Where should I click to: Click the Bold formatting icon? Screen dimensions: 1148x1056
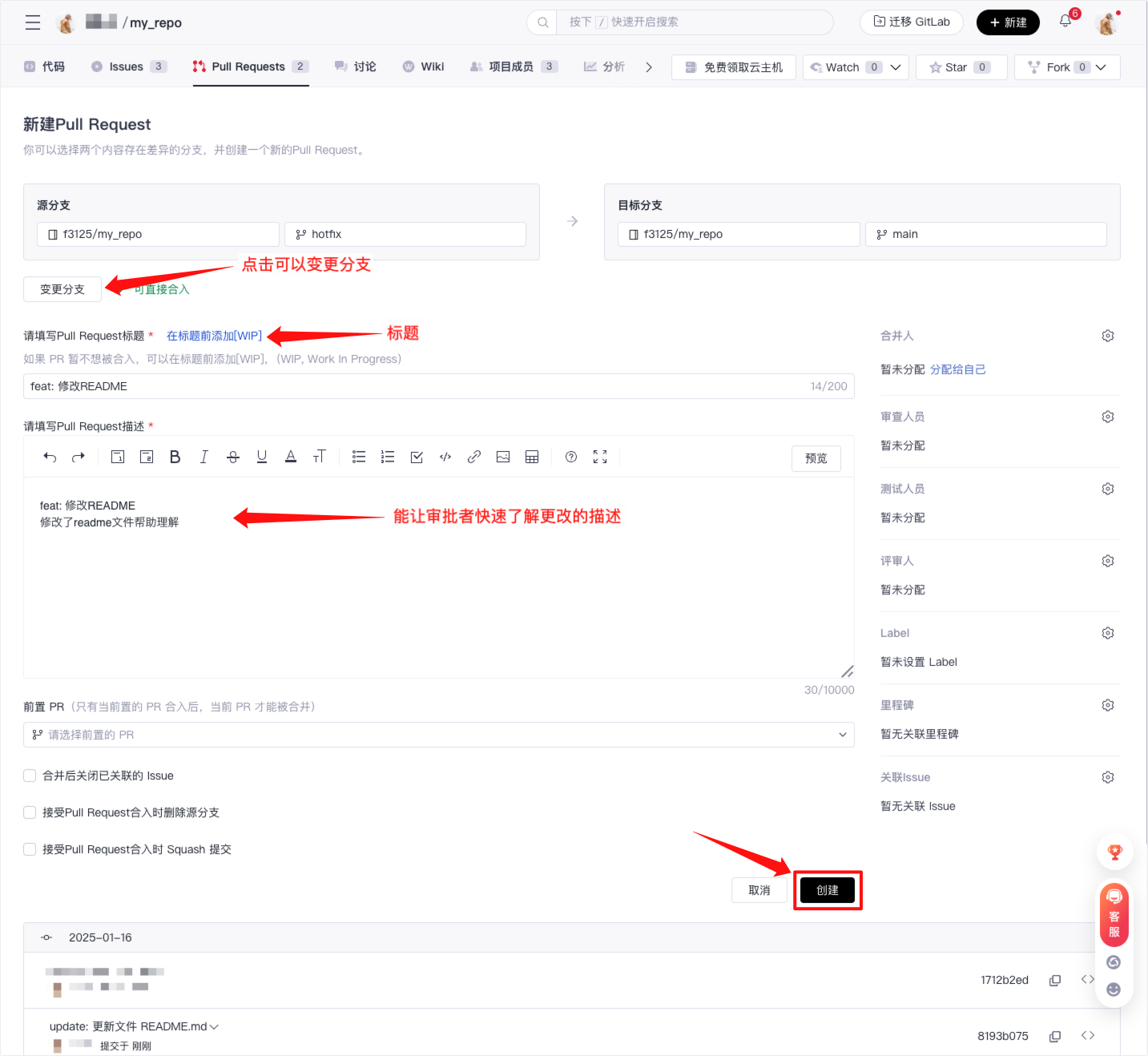point(175,457)
